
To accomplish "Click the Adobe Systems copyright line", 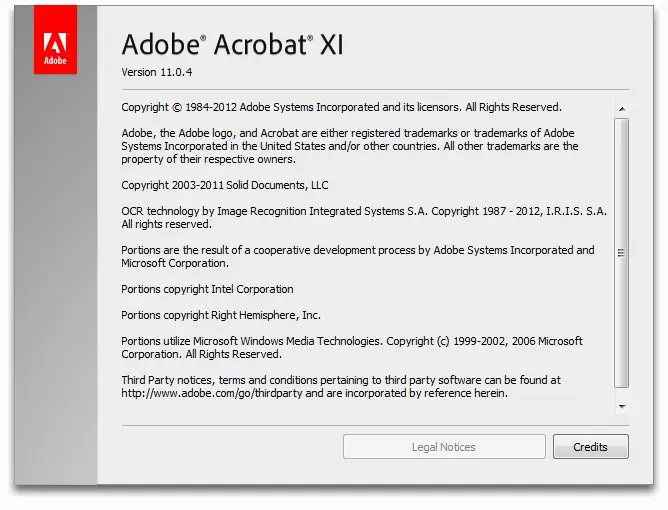I will pos(341,107).
